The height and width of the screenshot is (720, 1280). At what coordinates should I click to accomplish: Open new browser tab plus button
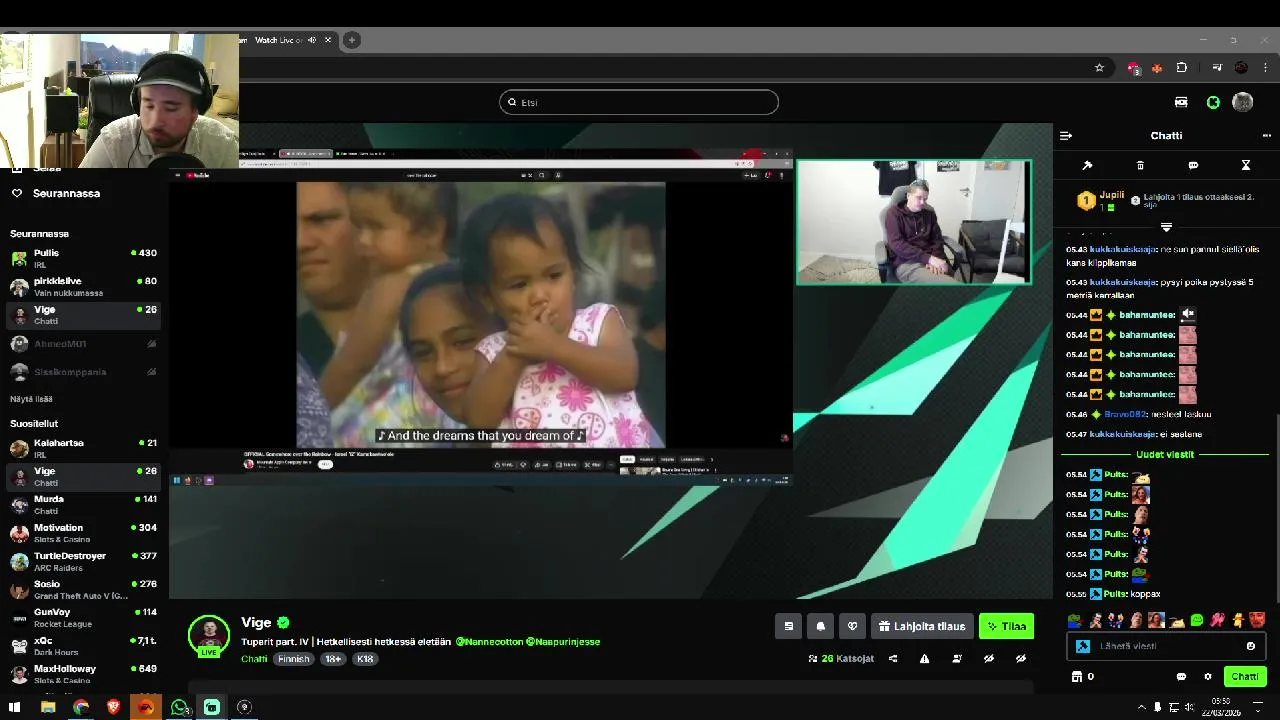351,40
